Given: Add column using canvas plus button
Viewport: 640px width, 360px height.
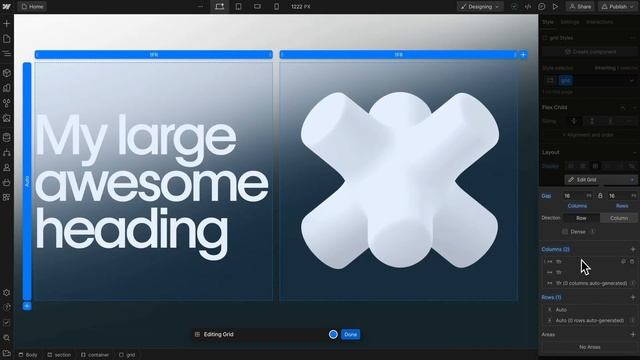Looking at the screenshot, I should pos(523,54).
